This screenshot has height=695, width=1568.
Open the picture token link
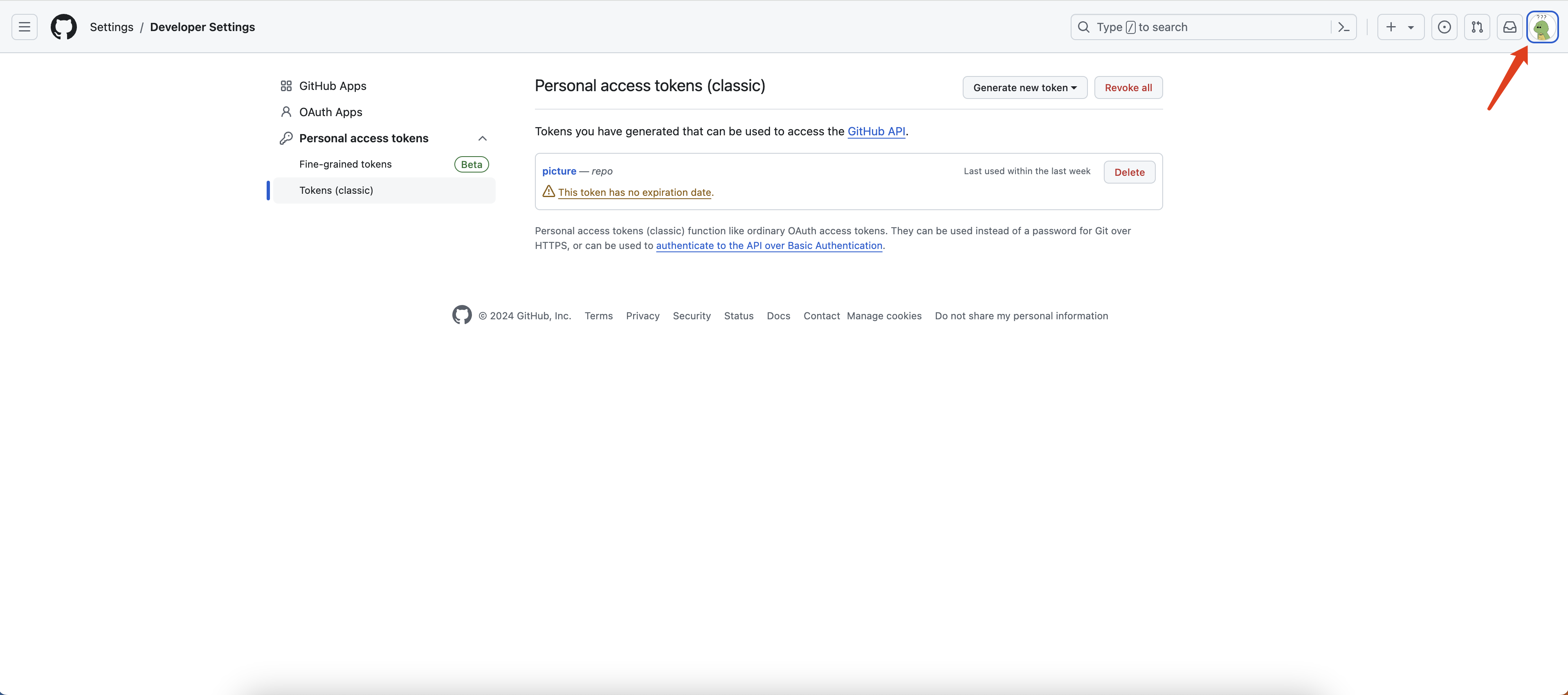(x=559, y=171)
